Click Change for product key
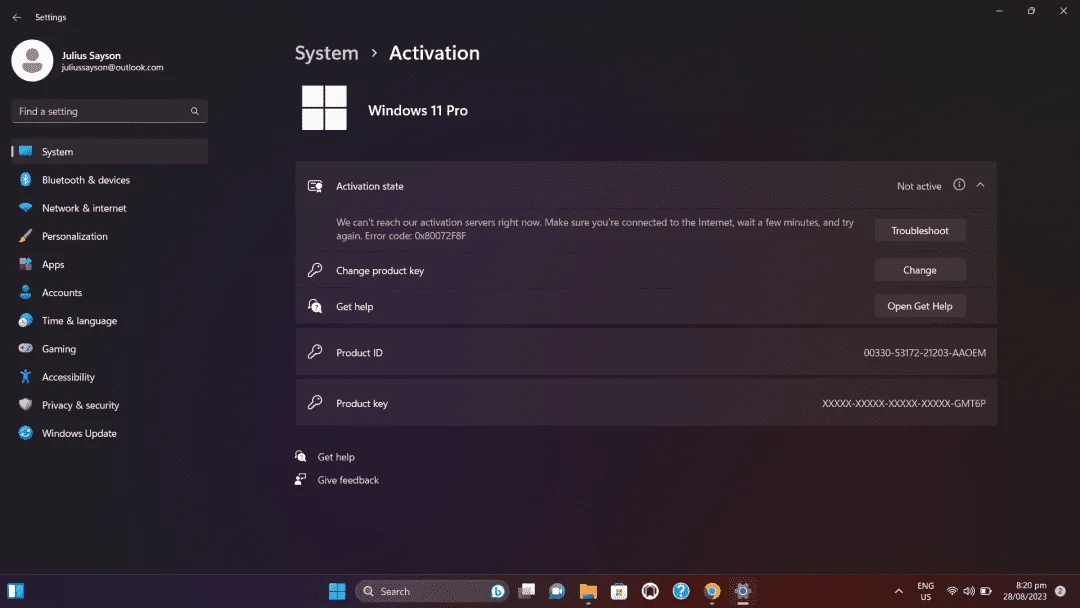The height and width of the screenshot is (608, 1080). coord(920,270)
